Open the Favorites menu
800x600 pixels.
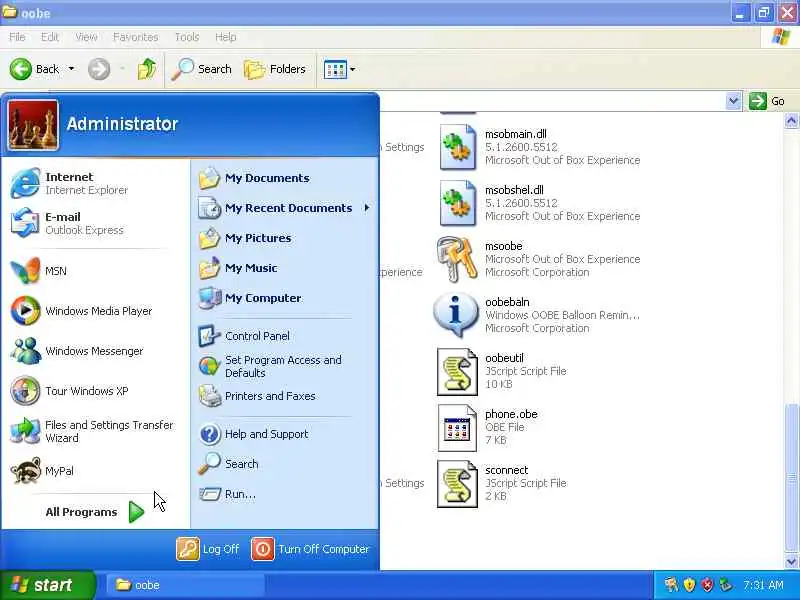point(136,37)
